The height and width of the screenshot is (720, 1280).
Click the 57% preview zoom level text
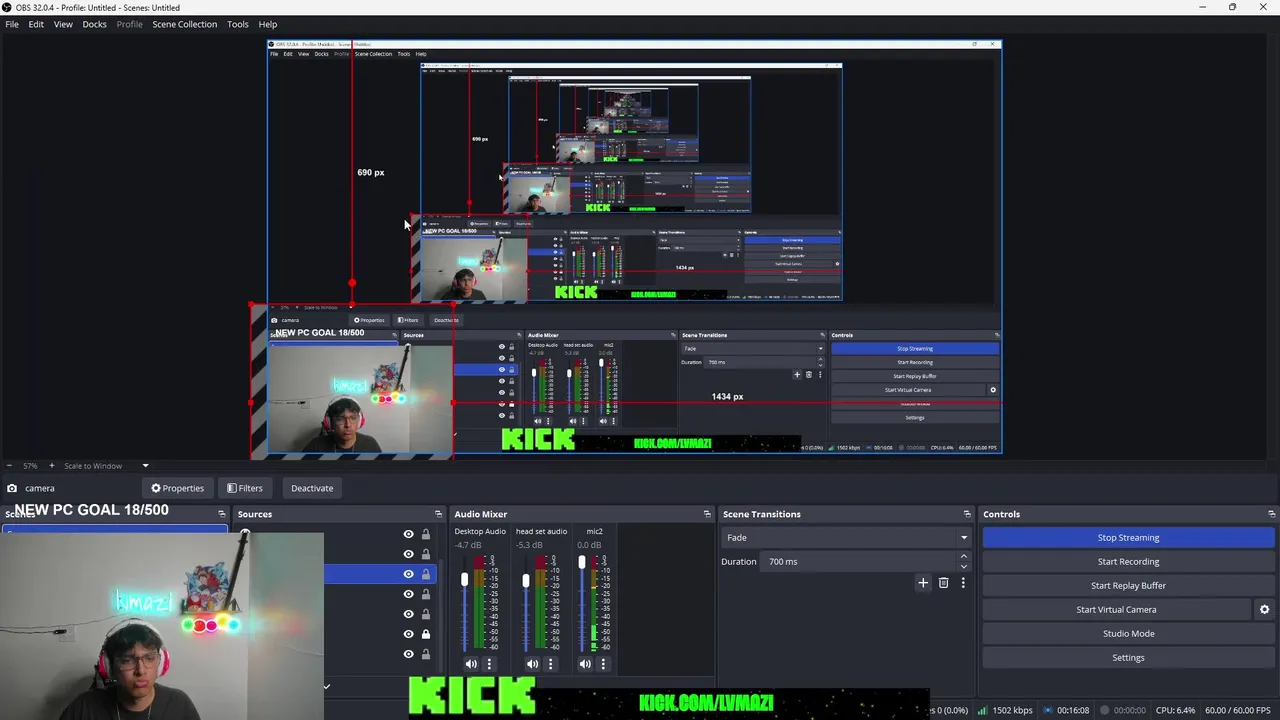tap(30, 466)
